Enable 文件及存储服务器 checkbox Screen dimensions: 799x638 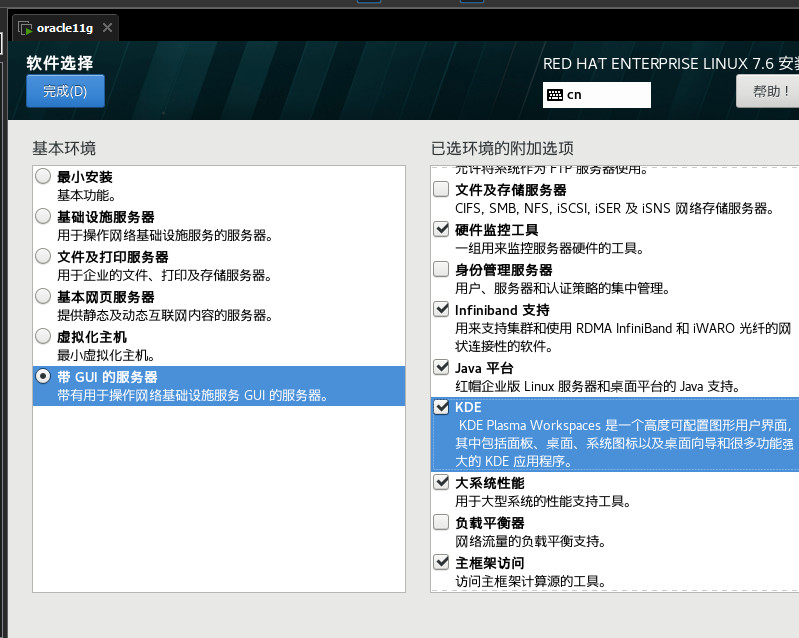441,189
